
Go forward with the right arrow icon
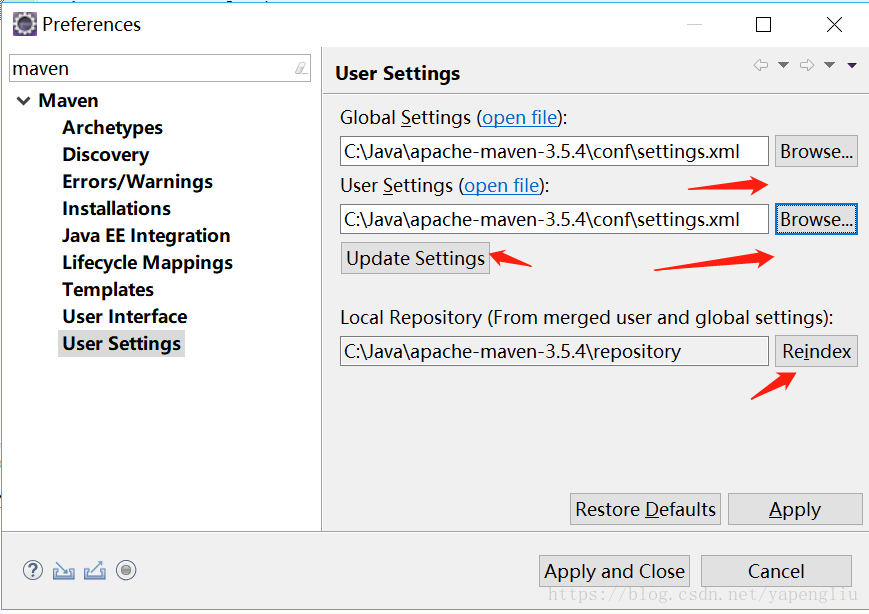click(x=807, y=65)
